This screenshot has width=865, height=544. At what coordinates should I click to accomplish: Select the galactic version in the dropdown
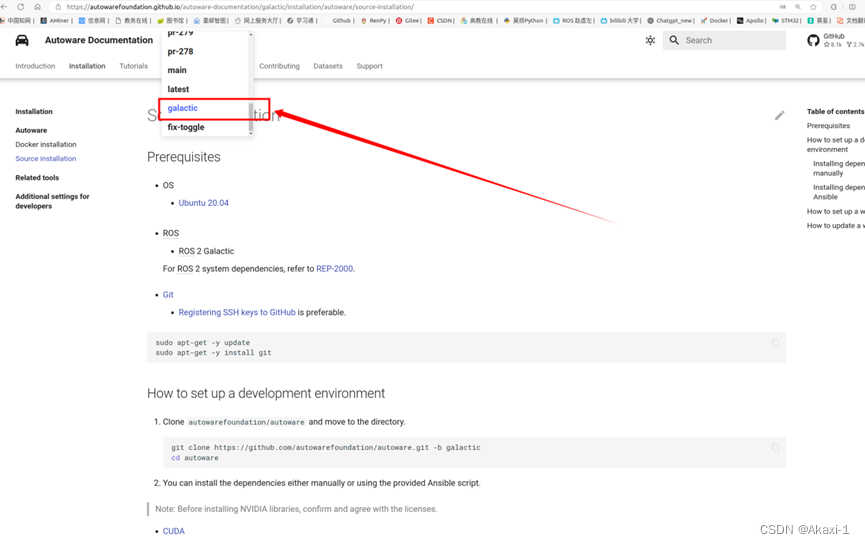(183, 108)
